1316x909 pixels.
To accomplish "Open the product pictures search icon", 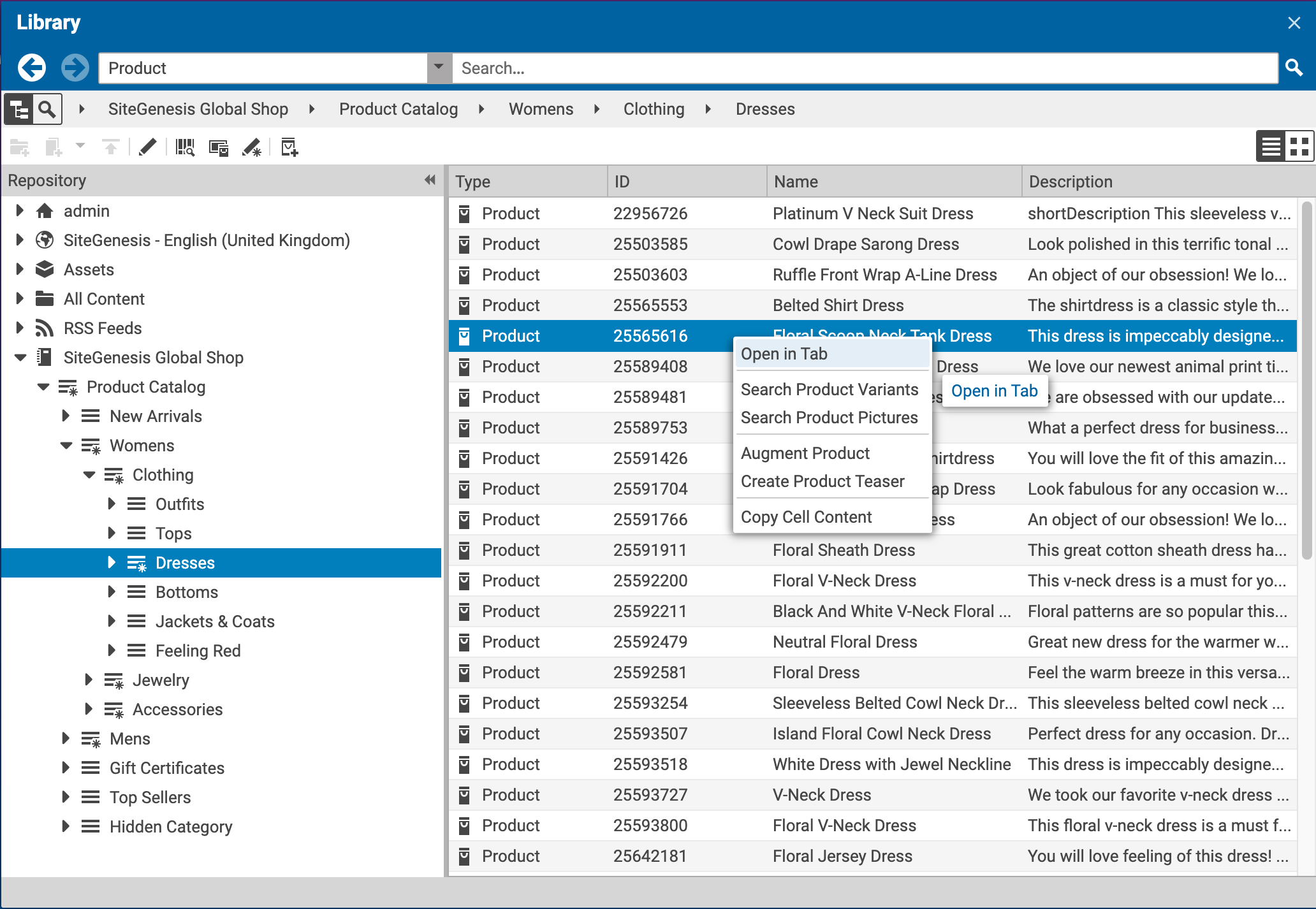I will (219, 147).
